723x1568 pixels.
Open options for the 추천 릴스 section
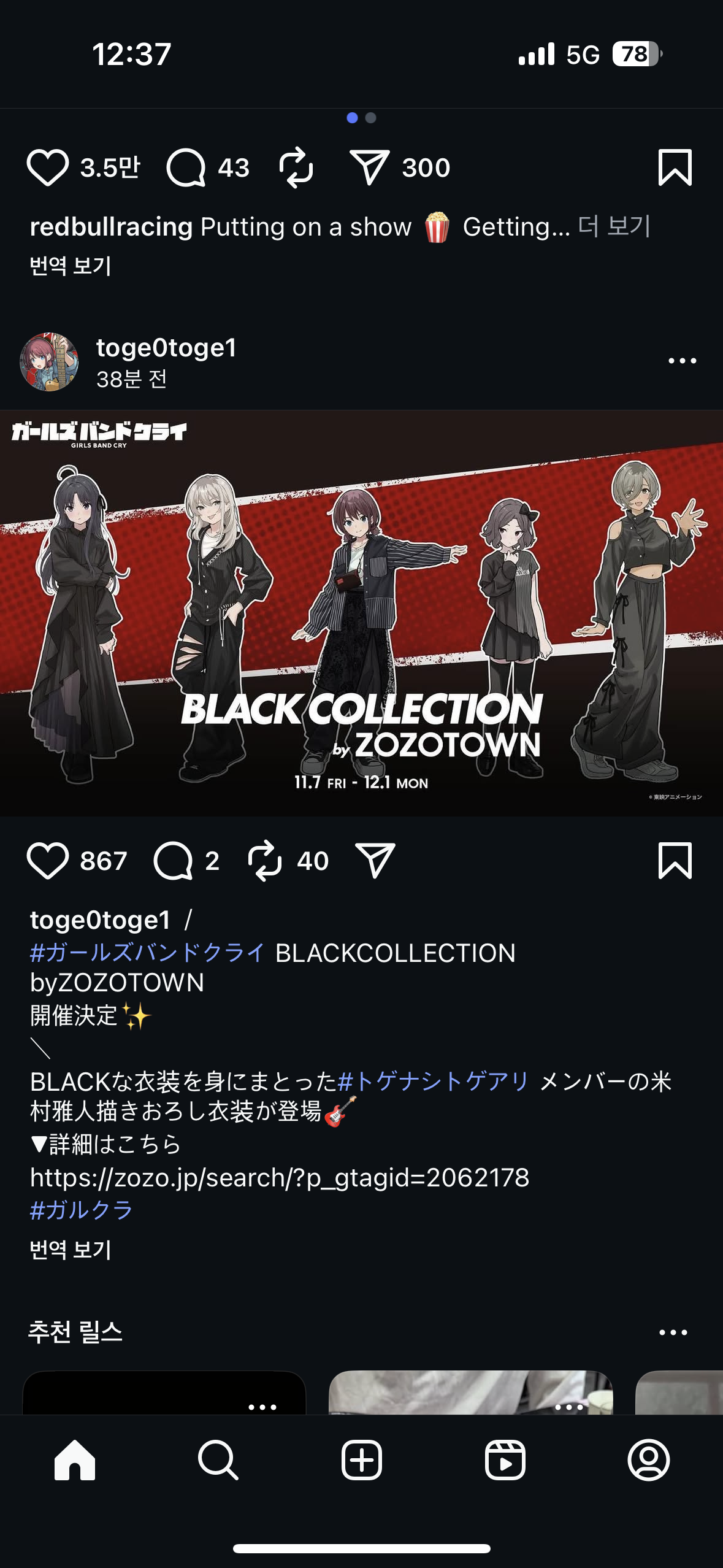673,1332
